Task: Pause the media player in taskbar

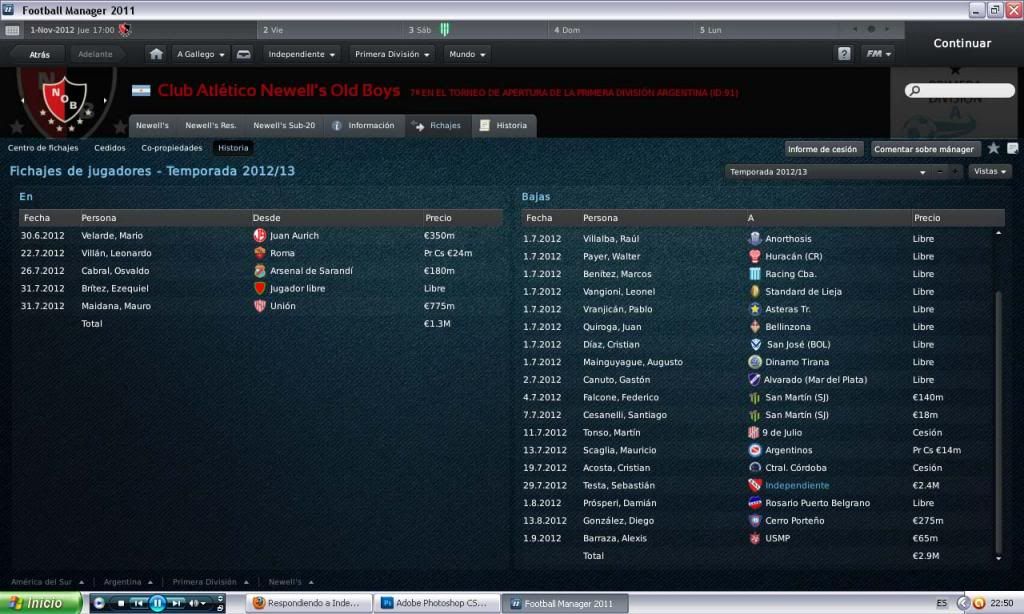Action: pyautogui.click(x=157, y=604)
